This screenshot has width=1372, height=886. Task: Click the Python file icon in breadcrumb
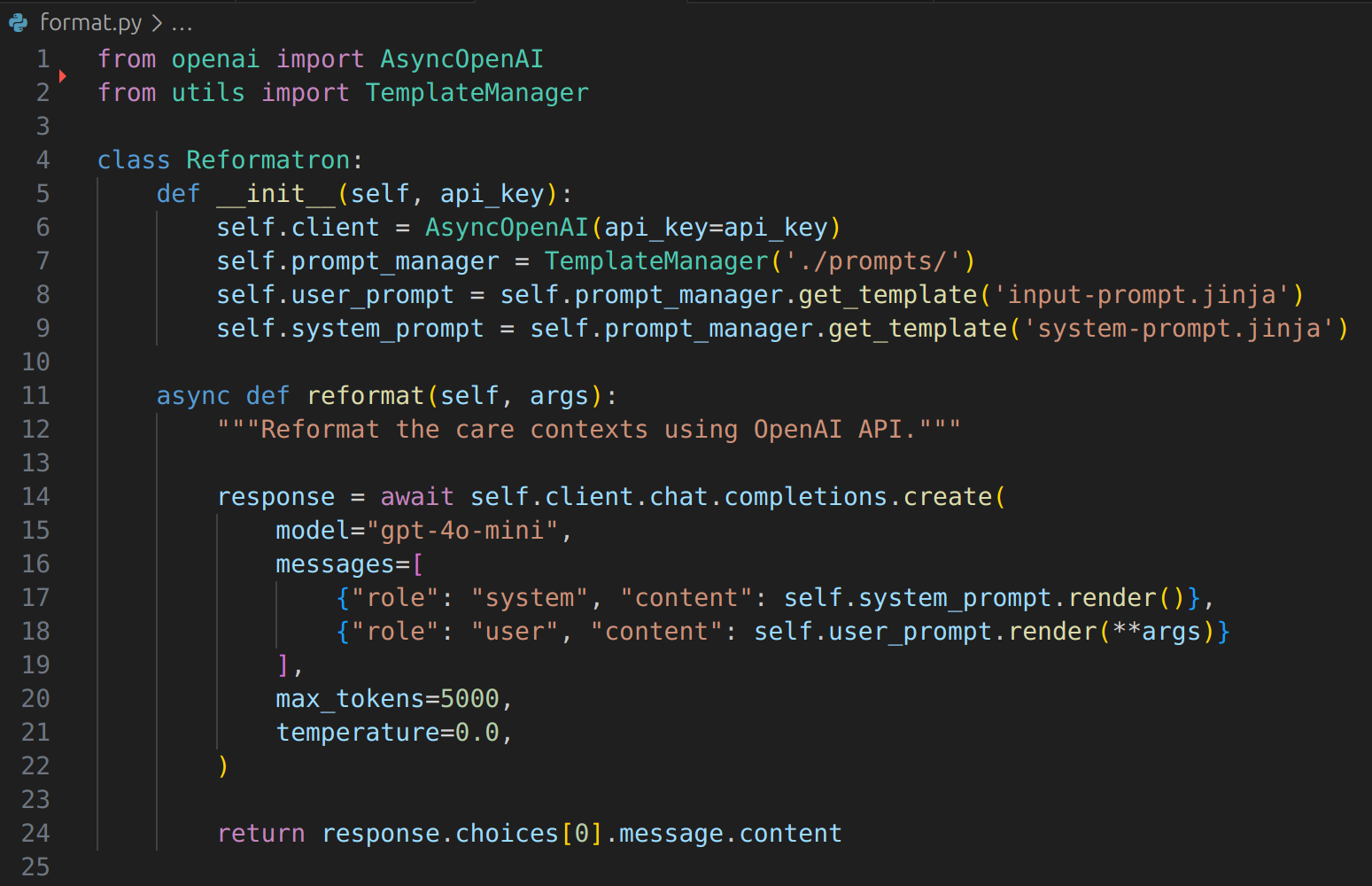click(x=19, y=23)
